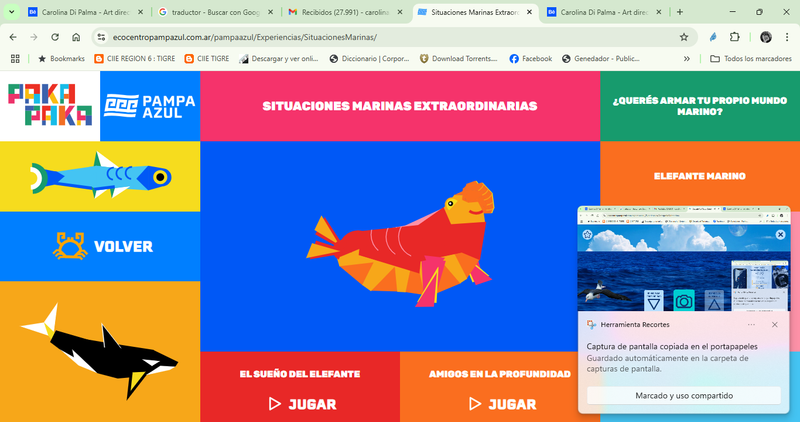Screen dimensions: 800x422
Task: Click the El Sueño del Elefante title
Action: point(300,374)
